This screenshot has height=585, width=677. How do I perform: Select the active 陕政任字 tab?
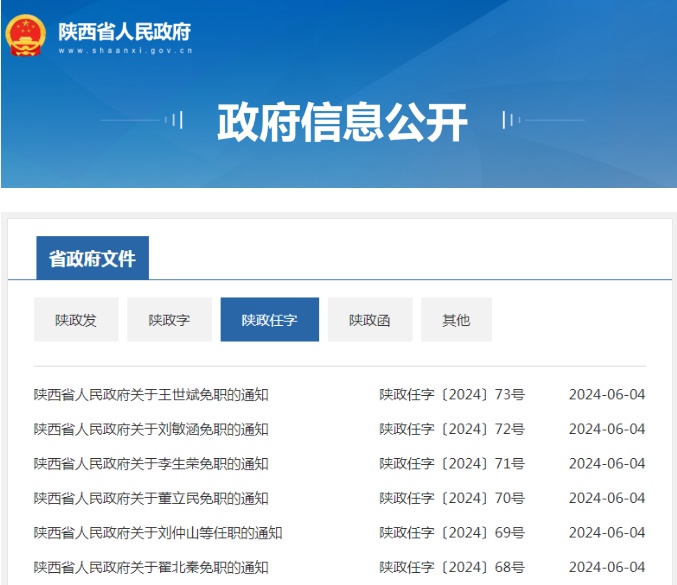tap(269, 320)
